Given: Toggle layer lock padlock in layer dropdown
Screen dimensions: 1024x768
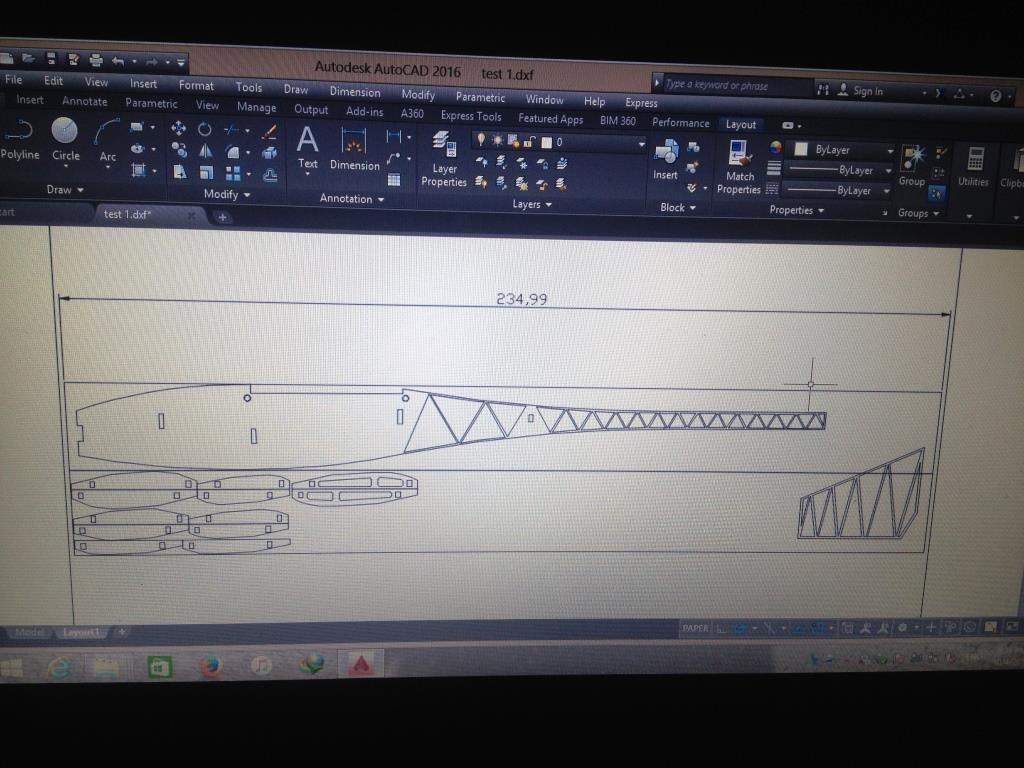Looking at the screenshot, I should [x=530, y=141].
